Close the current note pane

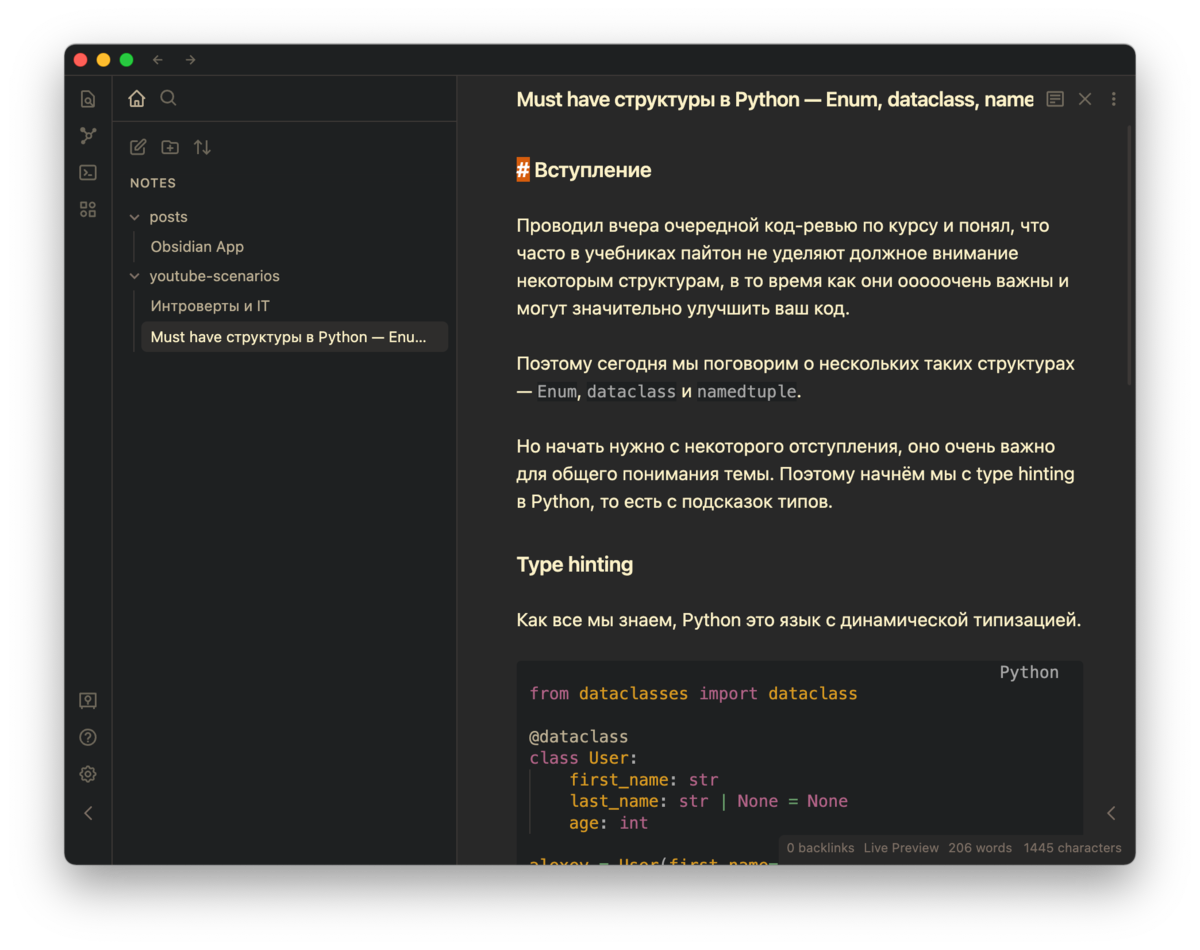coord(1085,99)
